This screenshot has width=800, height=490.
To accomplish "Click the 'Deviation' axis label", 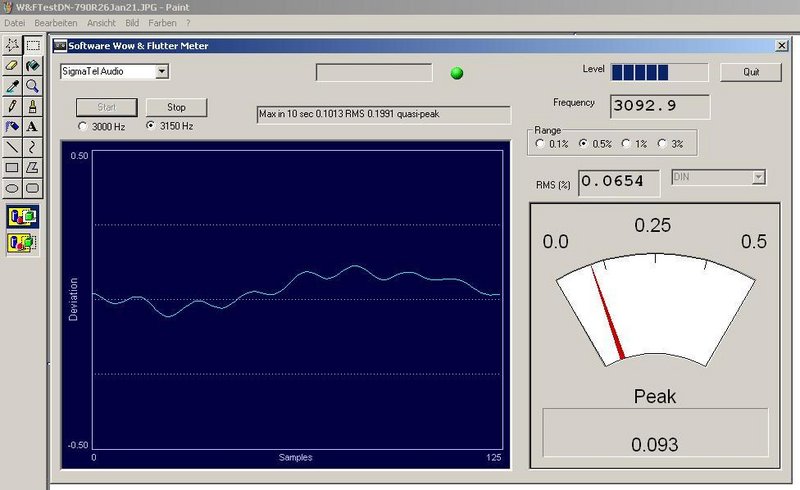I will (x=73, y=299).
